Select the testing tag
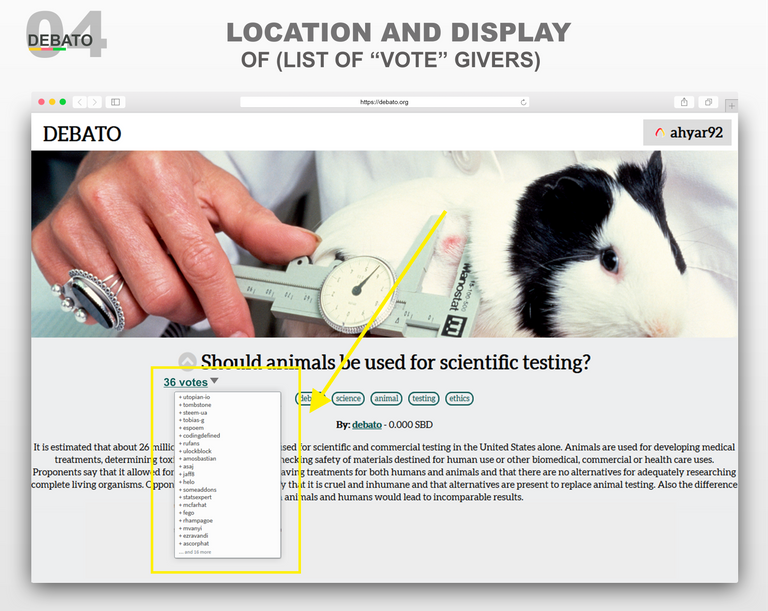Image resolution: width=768 pixels, height=611 pixels. [424, 398]
